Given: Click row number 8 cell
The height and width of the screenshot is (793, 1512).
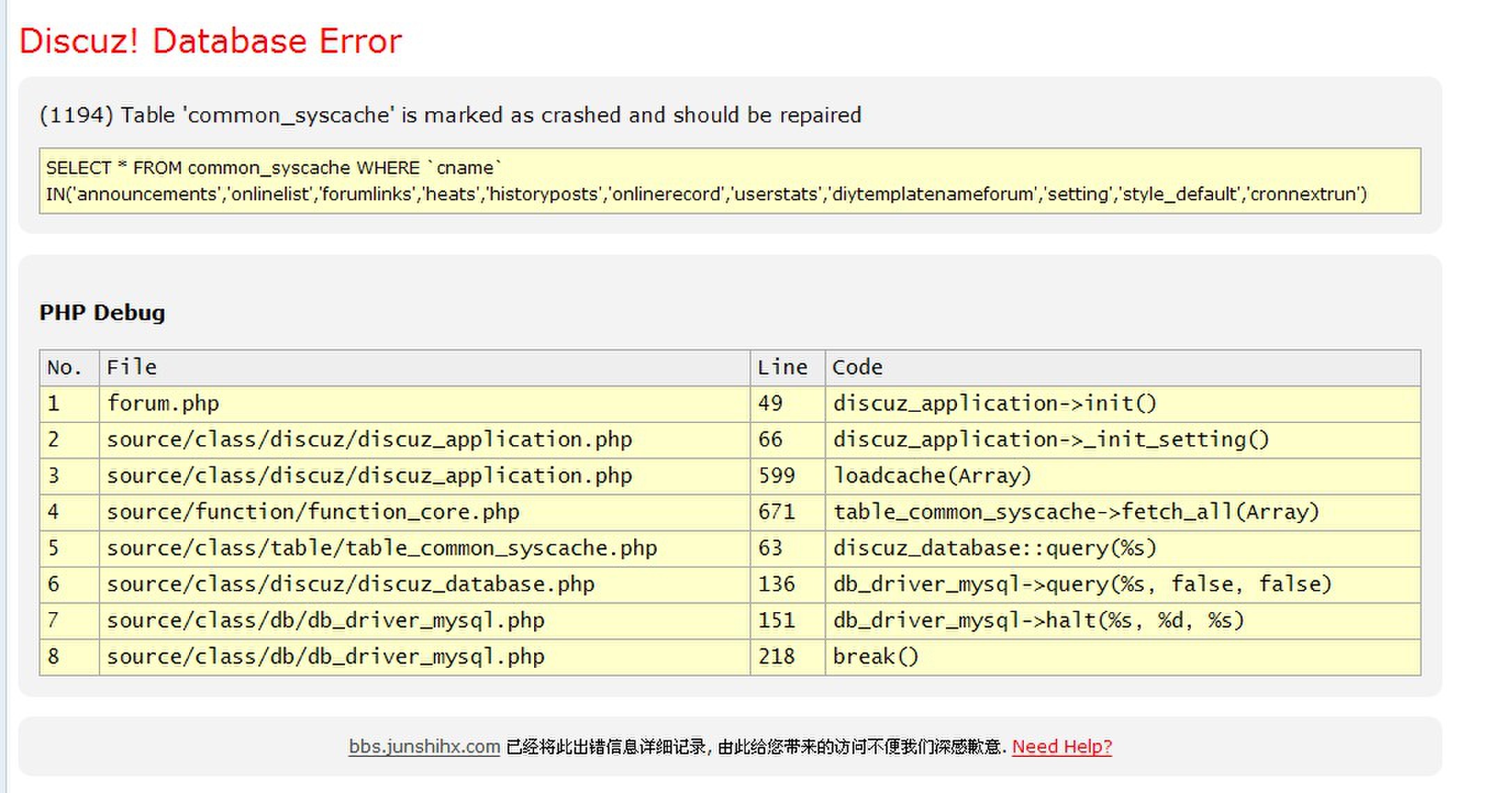Looking at the screenshot, I should pos(70,657).
